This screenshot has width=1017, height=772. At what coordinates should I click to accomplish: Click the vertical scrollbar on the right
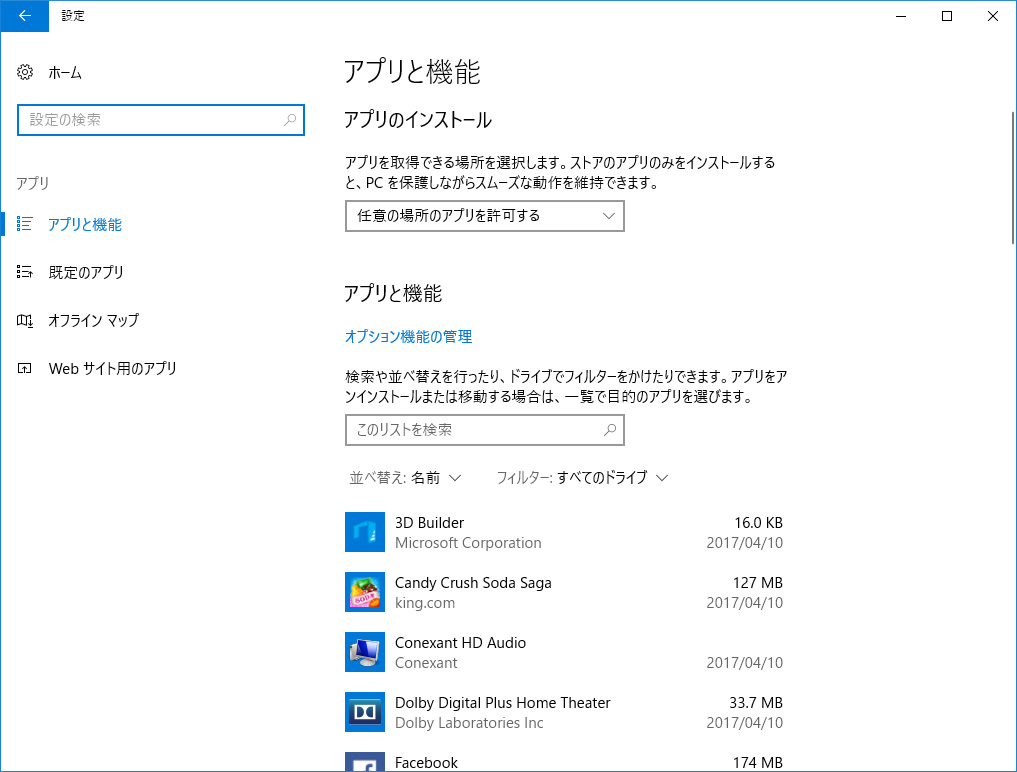[x=1012, y=180]
